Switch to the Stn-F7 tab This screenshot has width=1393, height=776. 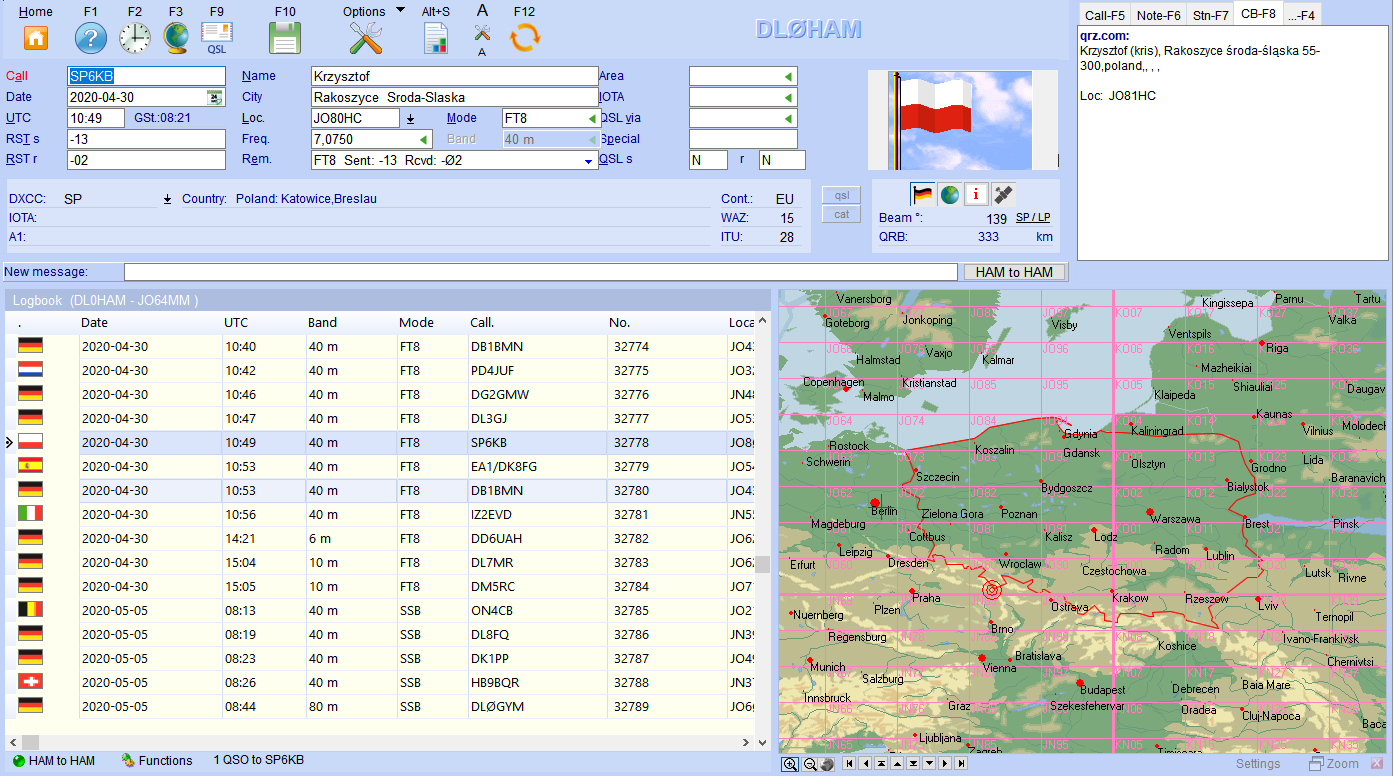point(1211,15)
